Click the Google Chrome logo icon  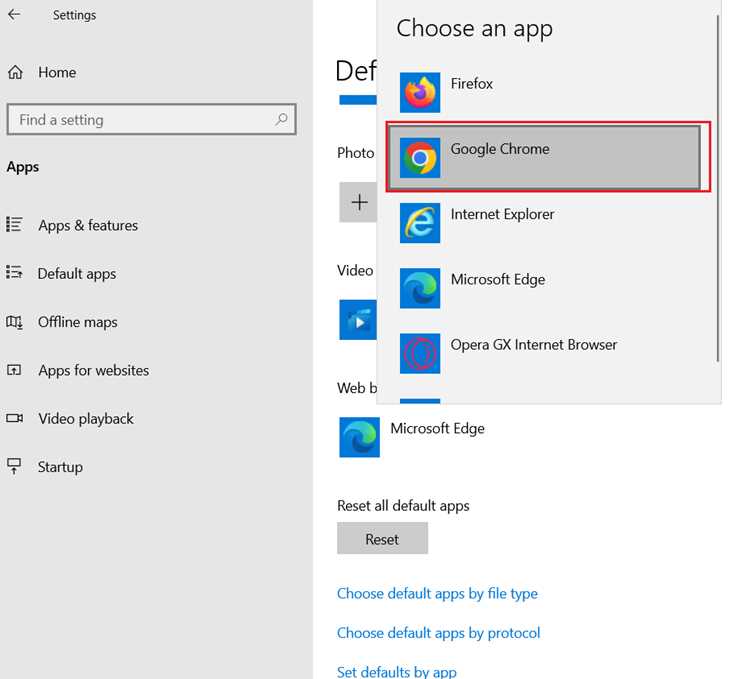pyautogui.click(x=420, y=158)
